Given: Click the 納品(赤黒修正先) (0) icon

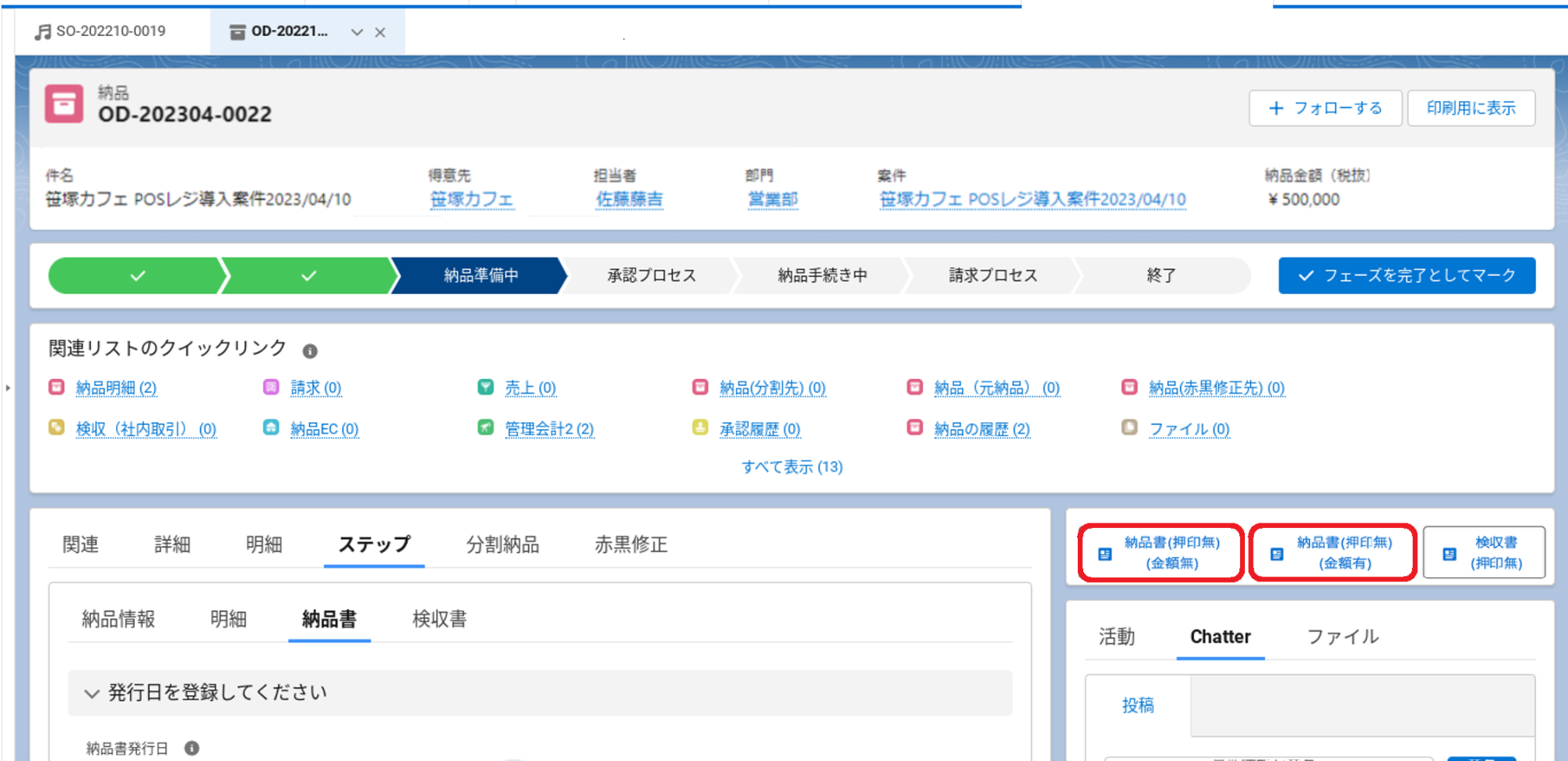Looking at the screenshot, I should (1130, 387).
